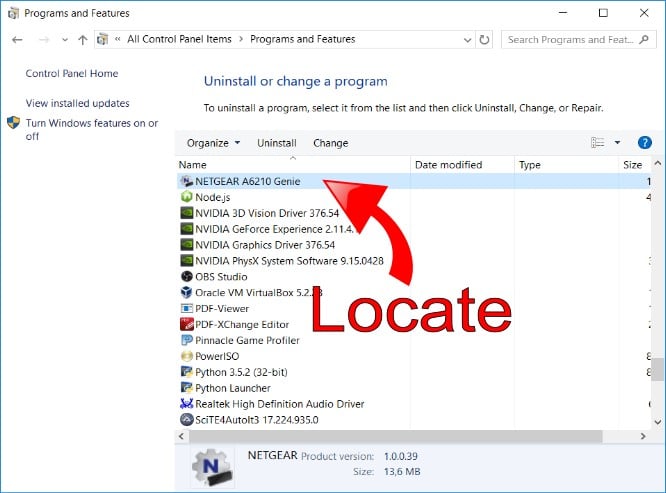Sort by Date modified column header
Image resolution: width=666 pixels, height=493 pixels.
(x=462, y=165)
